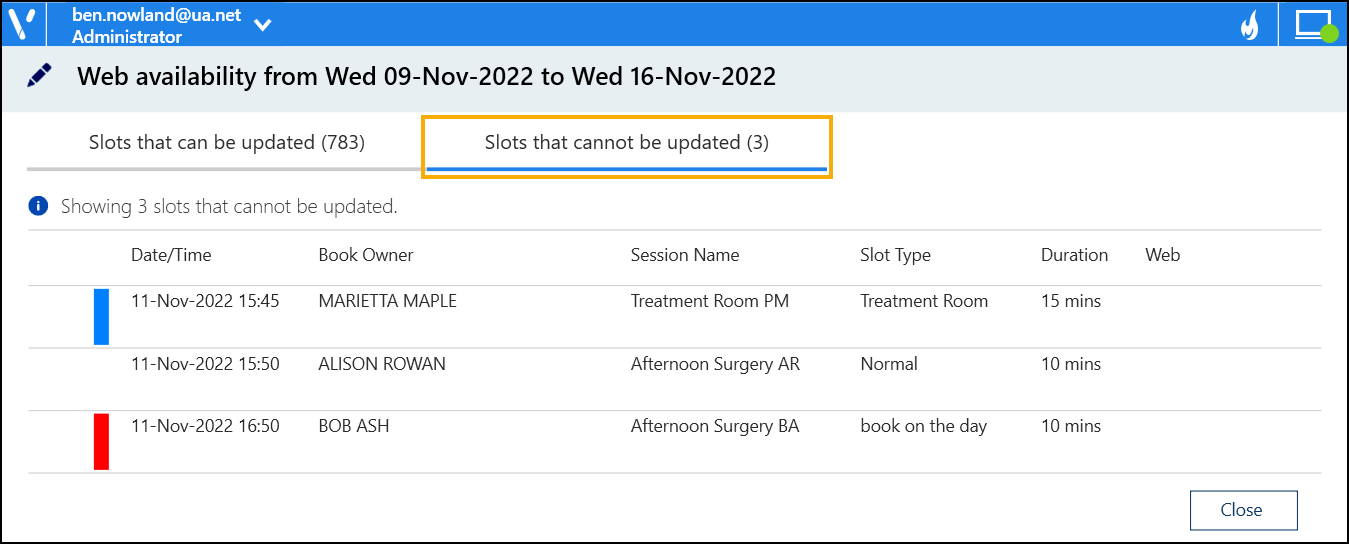Click the Duration column header
Screen dimensions: 1349x544
click(1074, 255)
